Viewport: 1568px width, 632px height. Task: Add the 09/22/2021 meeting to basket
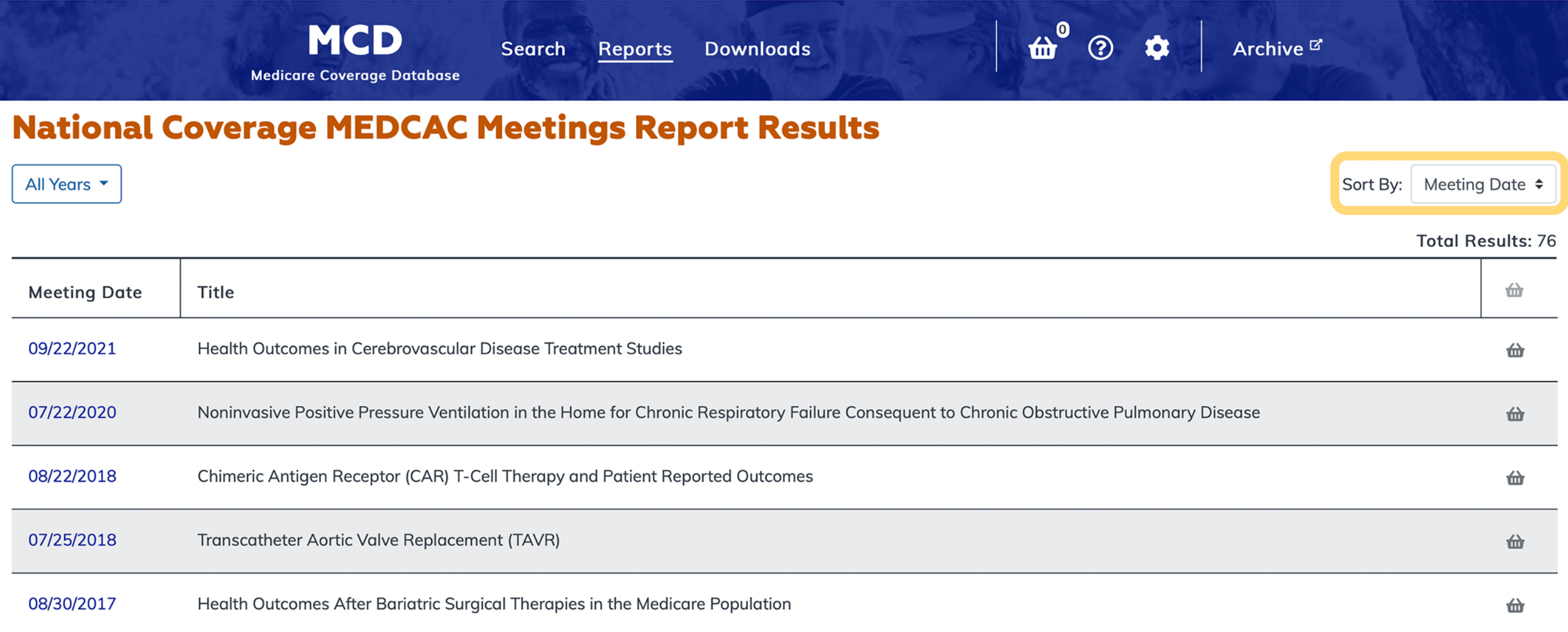(x=1515, y=350)
